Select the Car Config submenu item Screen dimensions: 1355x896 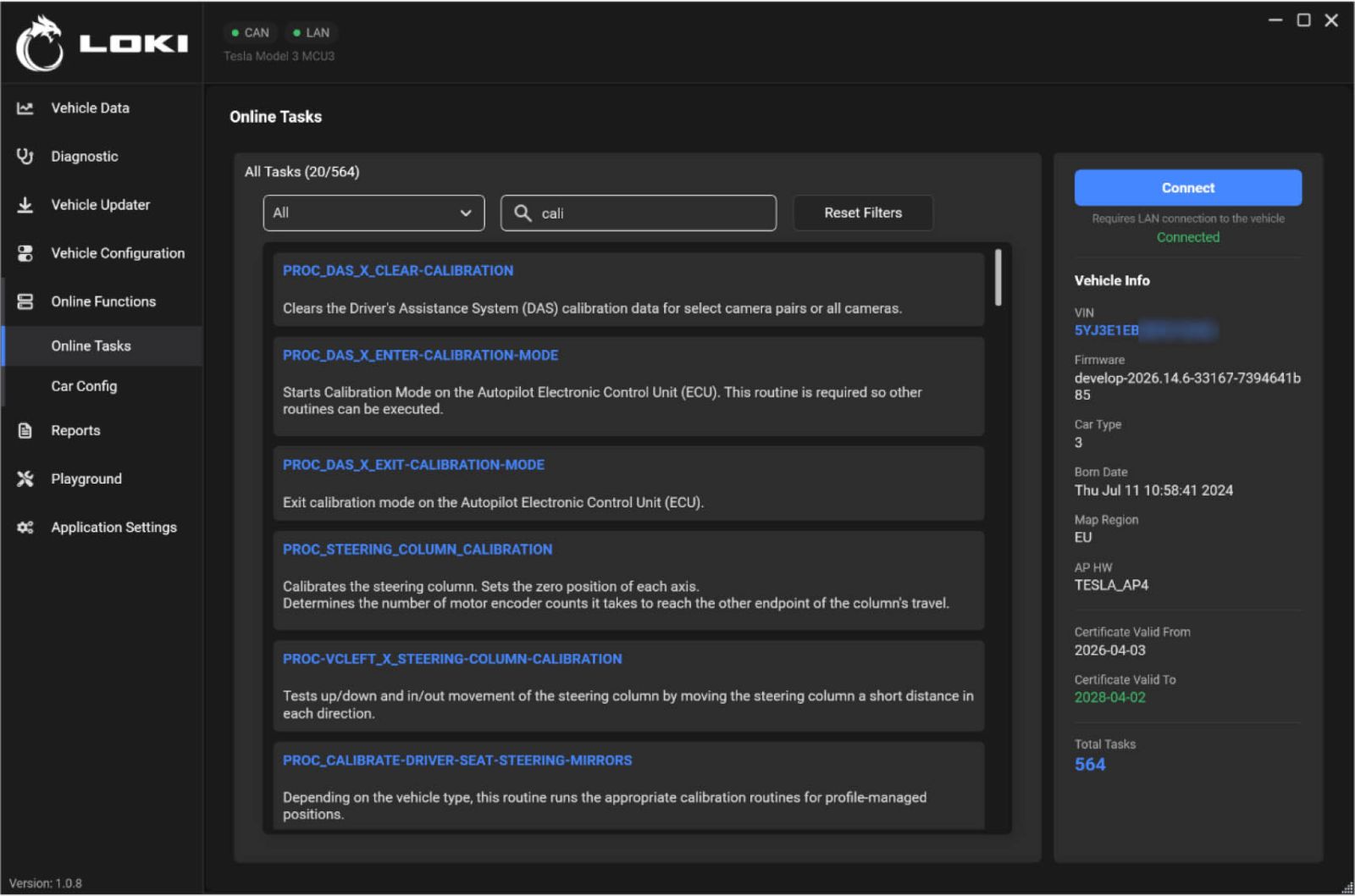102,386
